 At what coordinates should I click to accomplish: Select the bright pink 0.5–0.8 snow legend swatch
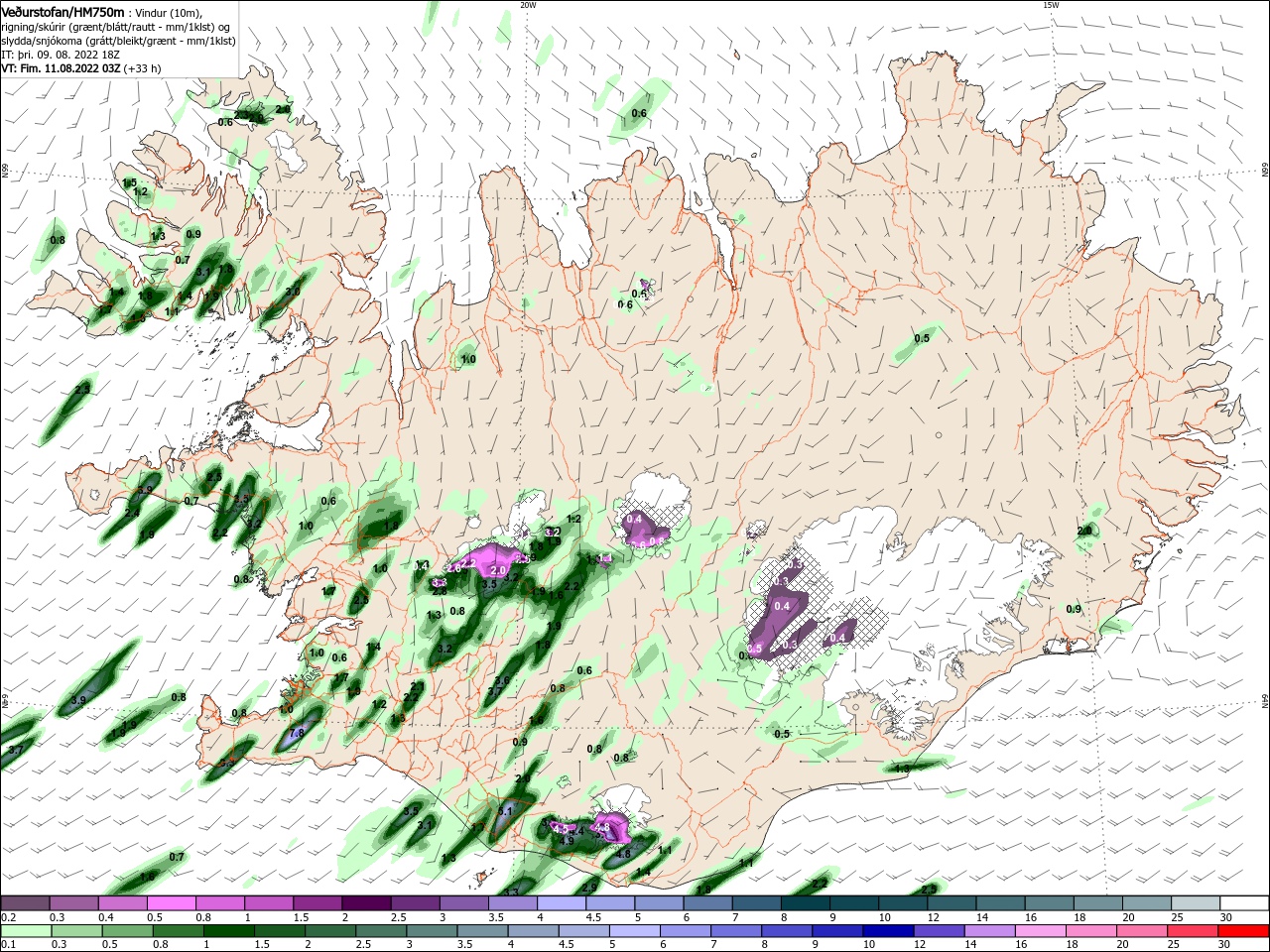click(x=171, y=903)
